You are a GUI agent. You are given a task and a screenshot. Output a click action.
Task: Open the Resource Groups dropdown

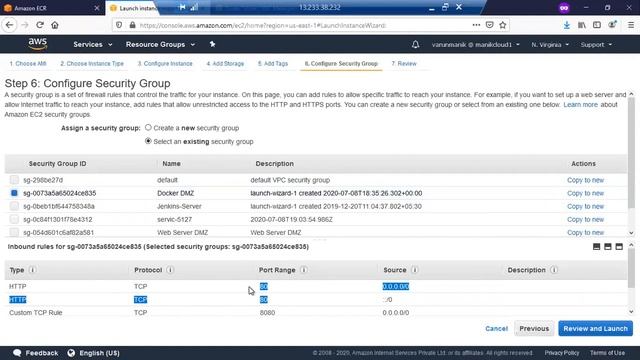click(x=160, y=44)
